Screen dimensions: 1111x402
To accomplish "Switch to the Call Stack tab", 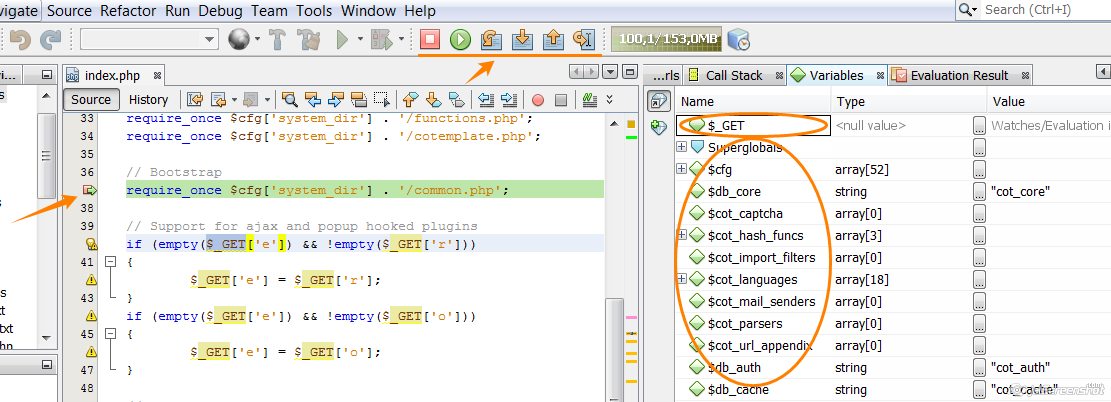I will [x=733, y=75].
